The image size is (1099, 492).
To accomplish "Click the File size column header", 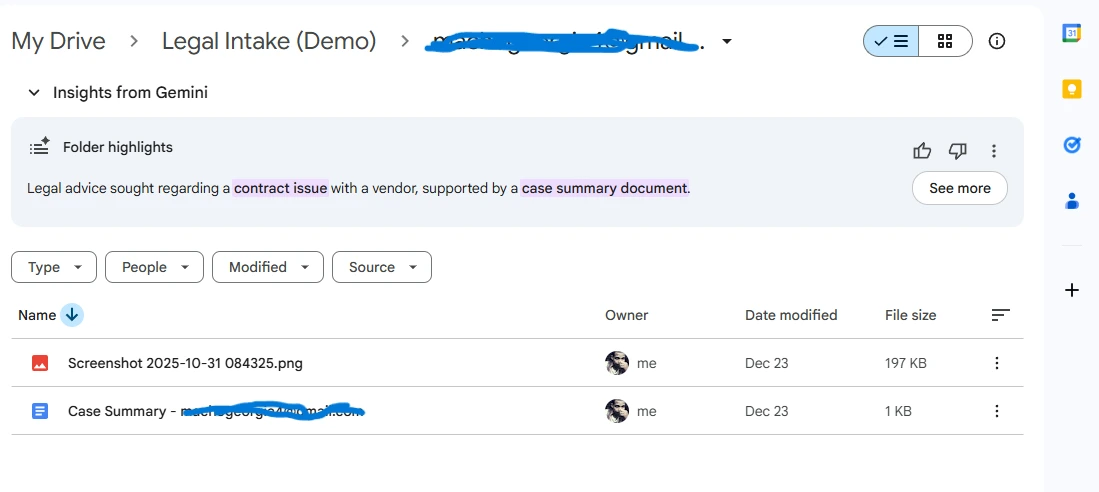I will tap(910, 315).
